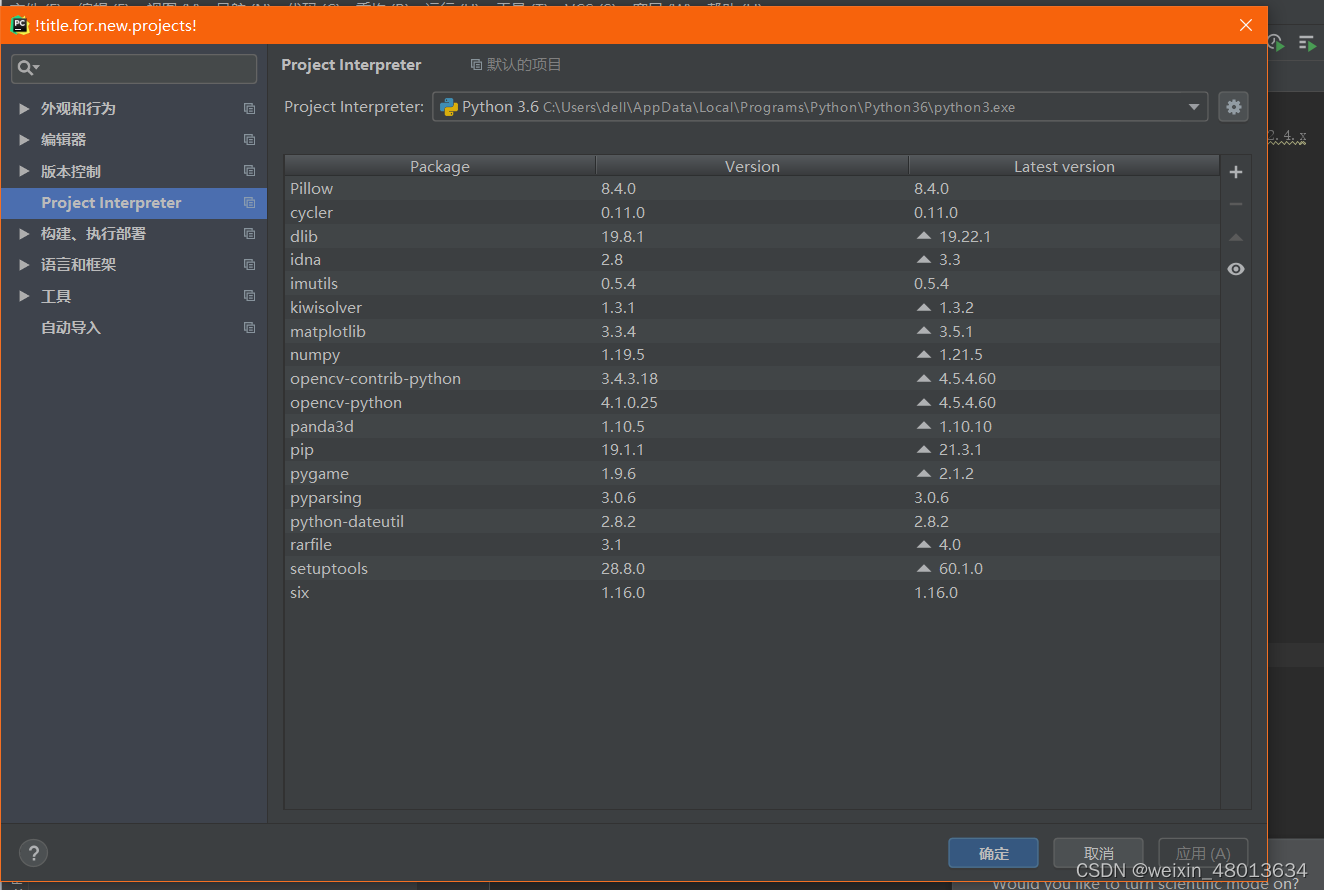Select the pyparsing package row
Screen dimensions: 1324x890
[x=752, y=497]
